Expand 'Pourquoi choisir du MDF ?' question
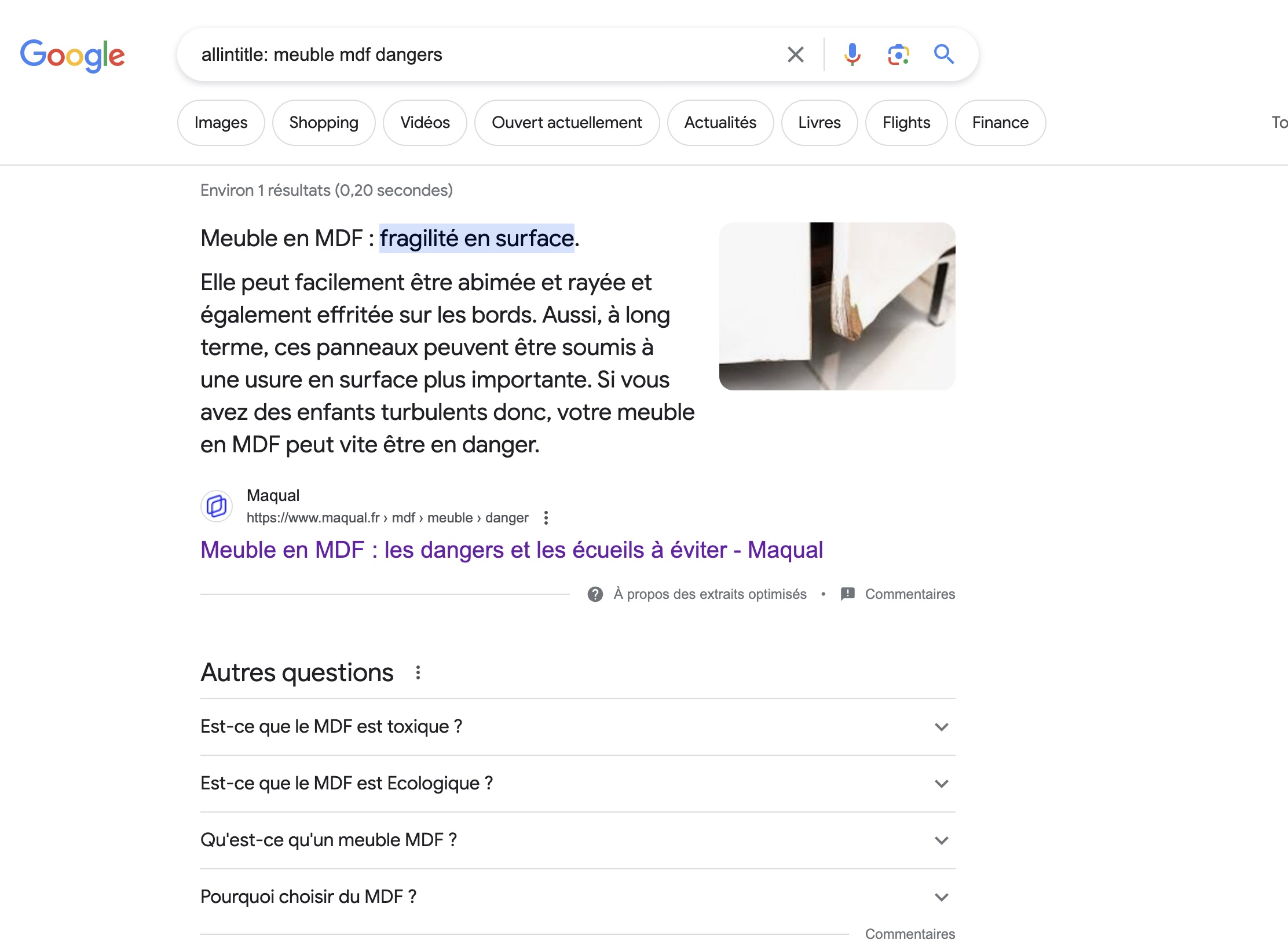This screenshot has height=951, width=1288. (x=578, y=897)
